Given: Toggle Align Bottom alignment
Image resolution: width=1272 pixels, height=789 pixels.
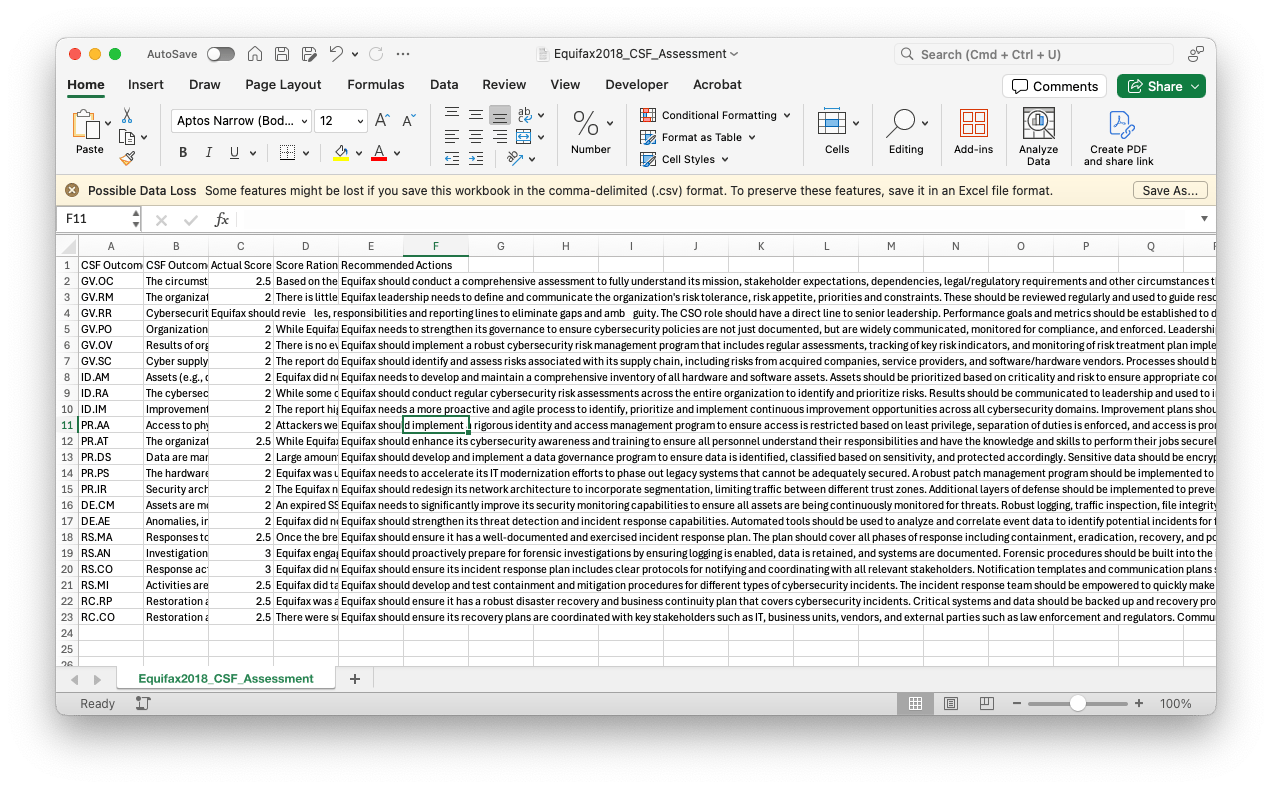Looking at the screenshot, I should pos(500,115).
